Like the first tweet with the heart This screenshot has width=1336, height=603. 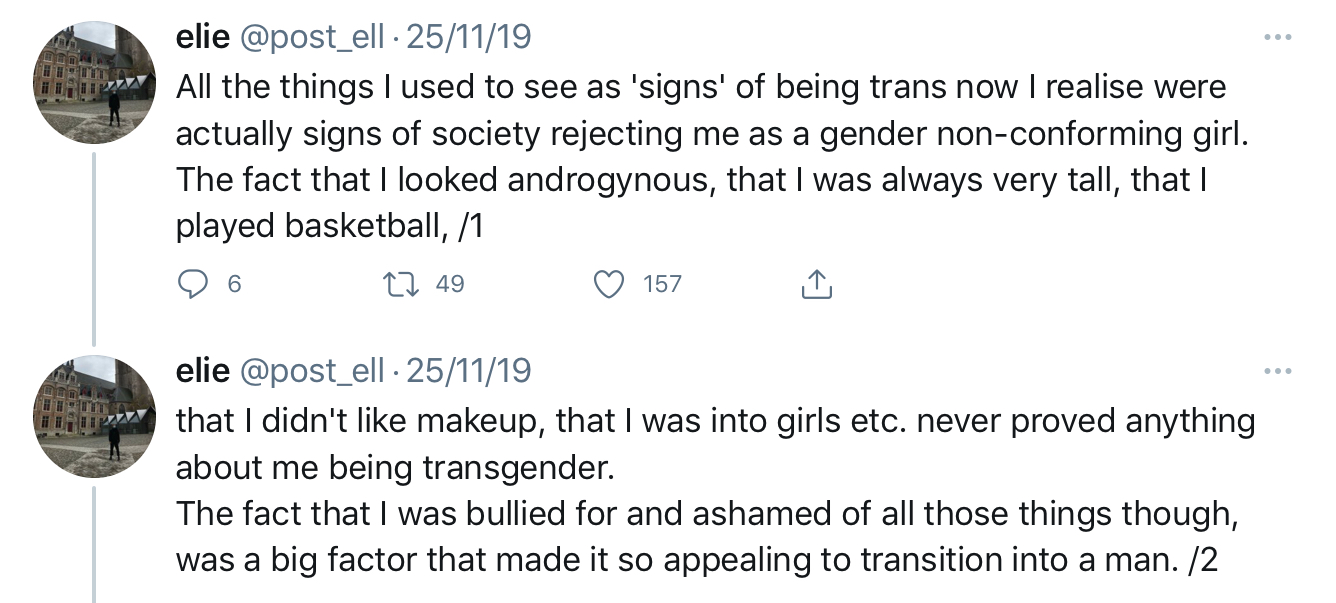[x=608, y=285]
